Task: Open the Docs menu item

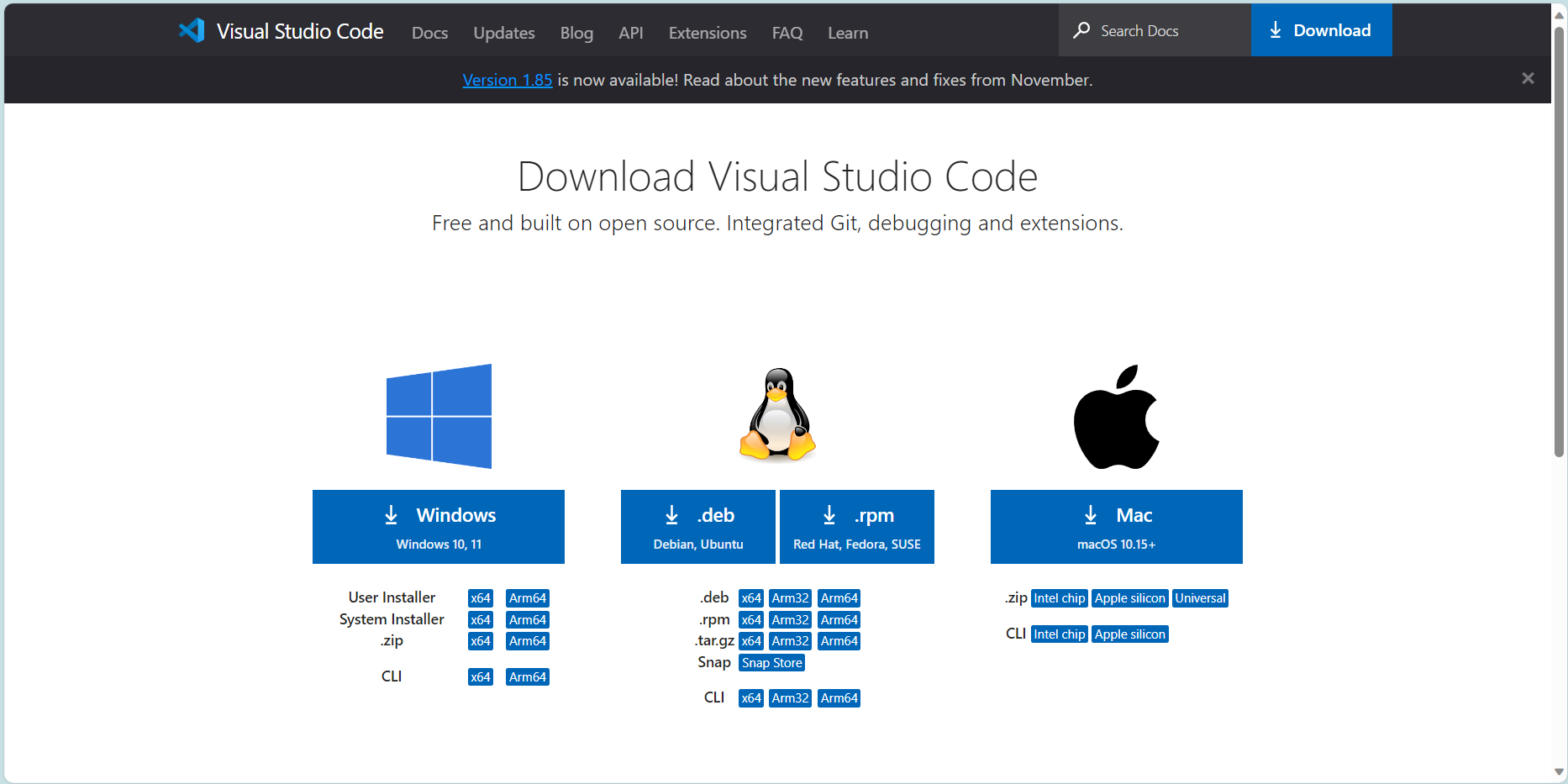Action: [x=429, y=33]
